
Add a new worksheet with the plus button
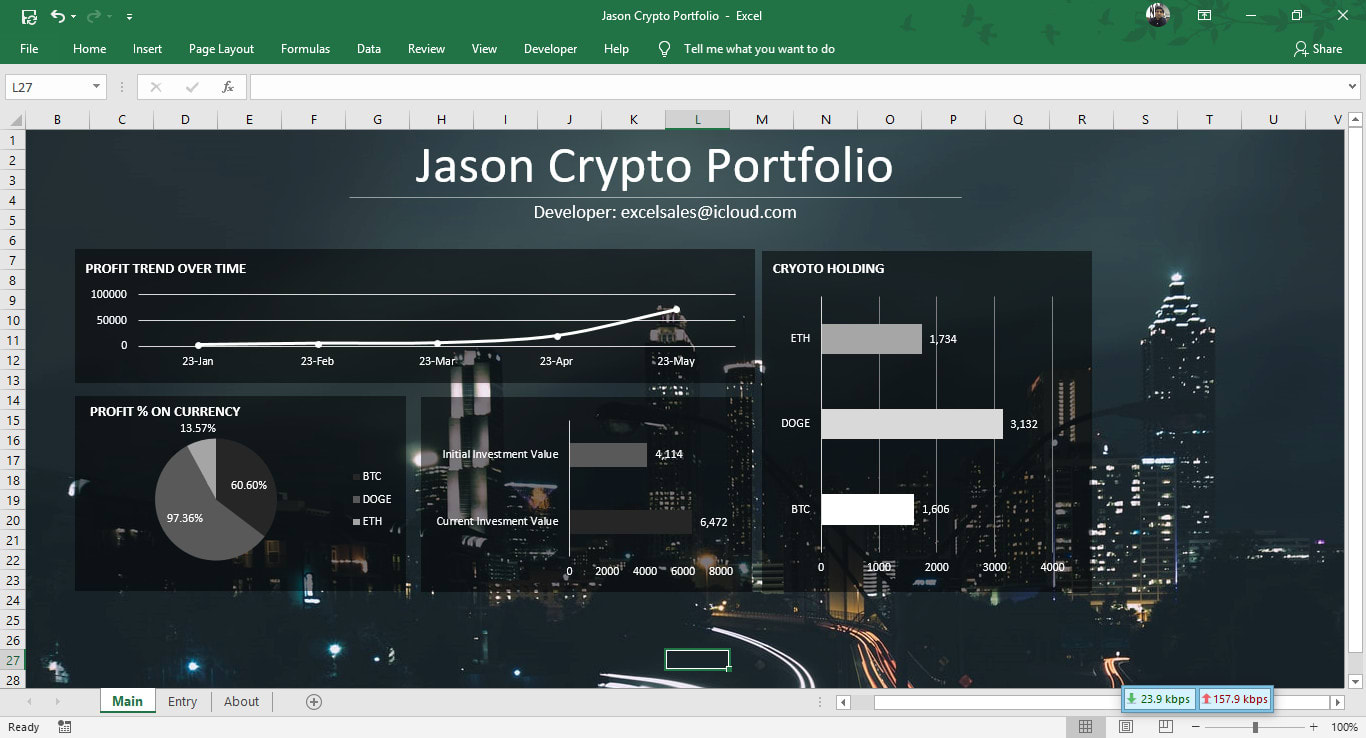tap(313, 701)
